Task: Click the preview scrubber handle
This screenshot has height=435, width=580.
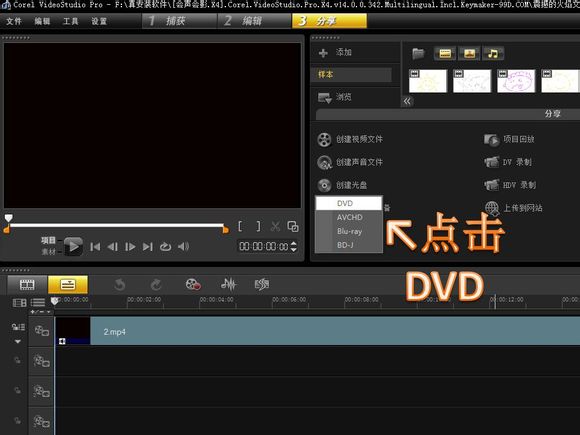Action: (x=8, y=218)
